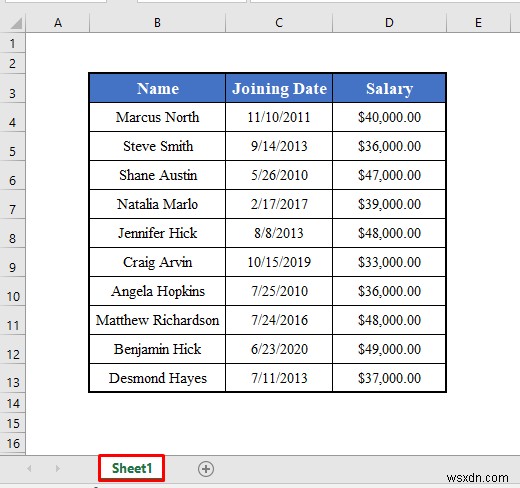Select row 14 header
The width and height of the screenshot is (520, 488).
click(x=13, y=403)
